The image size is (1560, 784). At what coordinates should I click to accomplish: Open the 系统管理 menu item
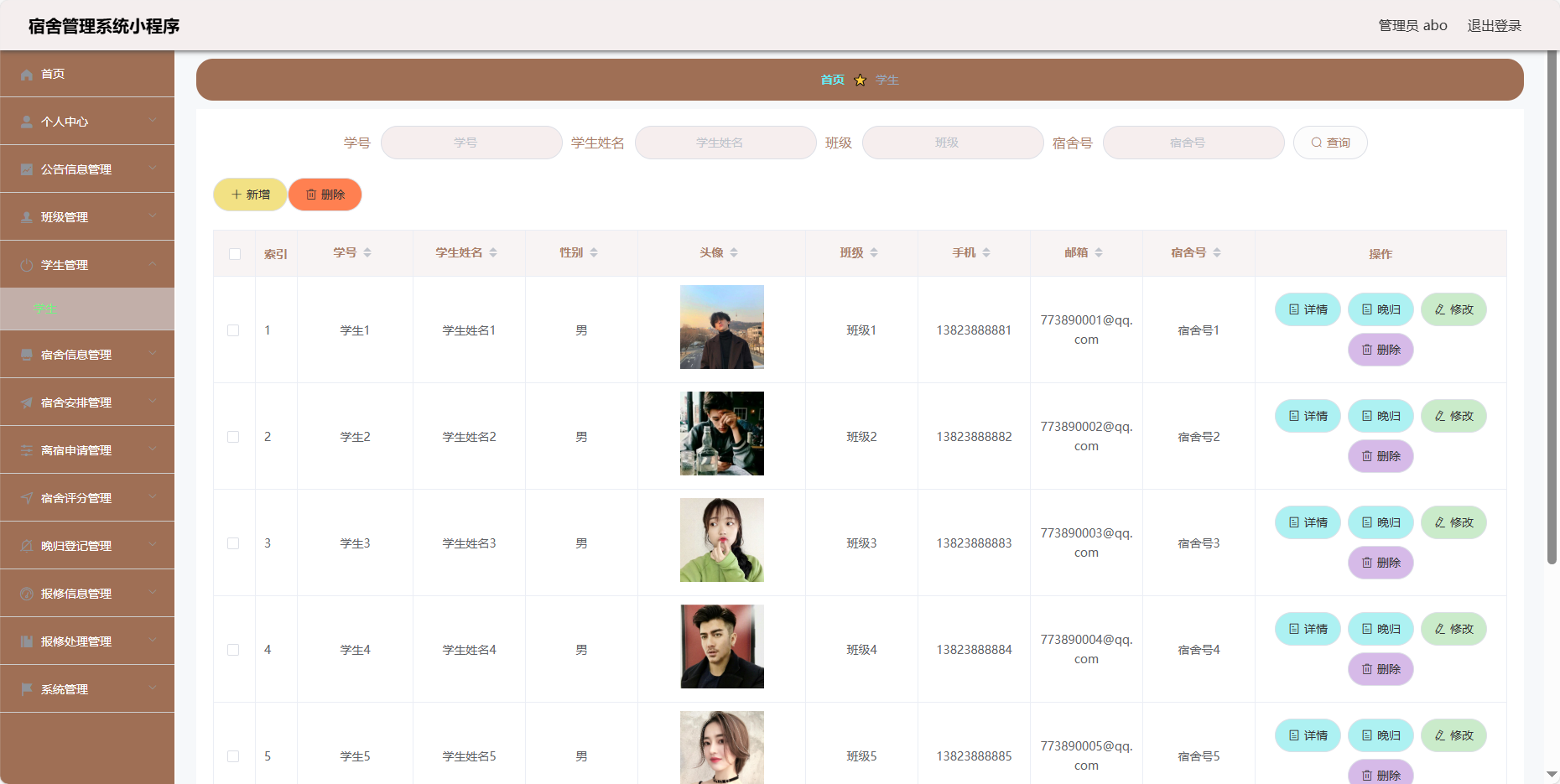tap(87, 689)
